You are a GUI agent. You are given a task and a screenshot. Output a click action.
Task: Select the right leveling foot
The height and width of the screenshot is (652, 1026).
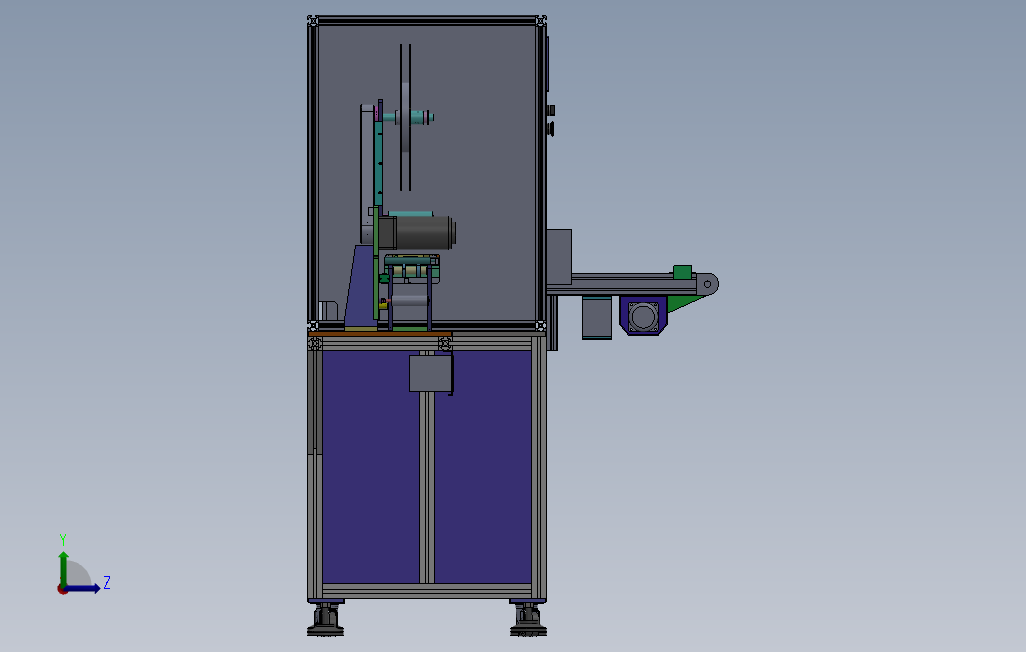pos(528,620)
